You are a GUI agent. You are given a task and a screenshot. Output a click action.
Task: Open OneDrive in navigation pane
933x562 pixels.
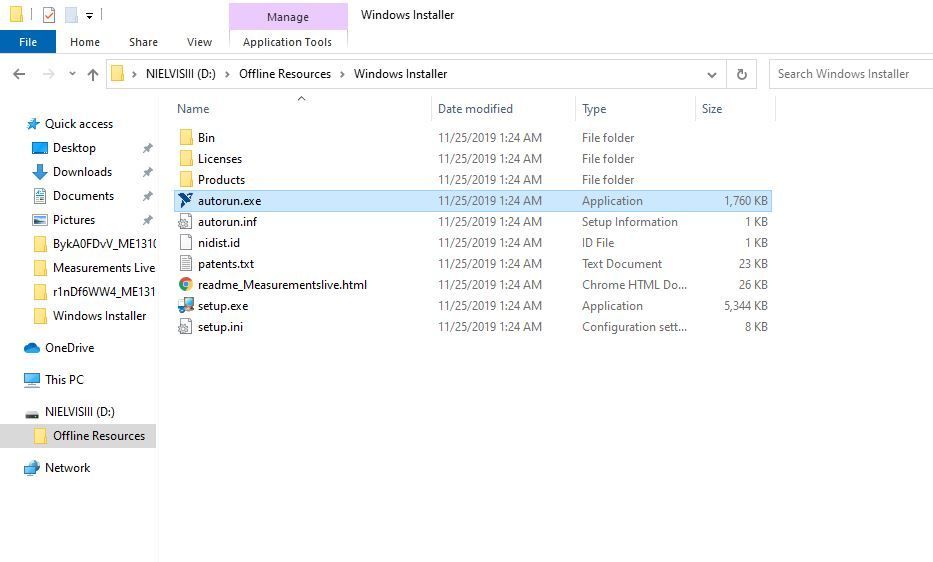pyautogui.click(x=69, y=348)
